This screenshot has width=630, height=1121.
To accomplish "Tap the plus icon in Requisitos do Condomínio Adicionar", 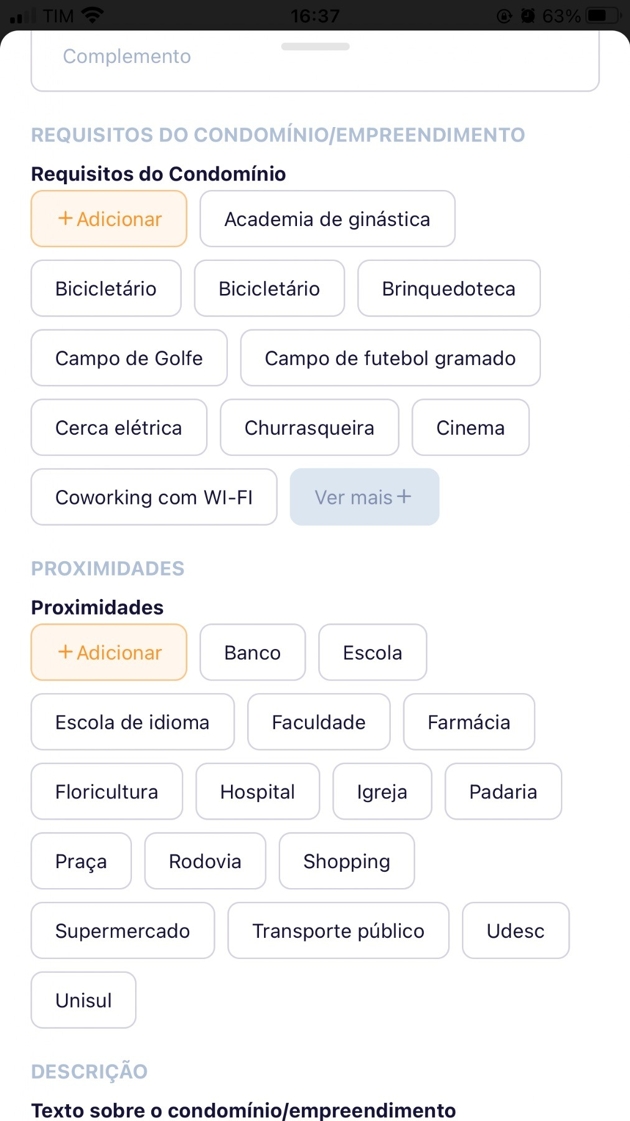I will tap(65, 219).
